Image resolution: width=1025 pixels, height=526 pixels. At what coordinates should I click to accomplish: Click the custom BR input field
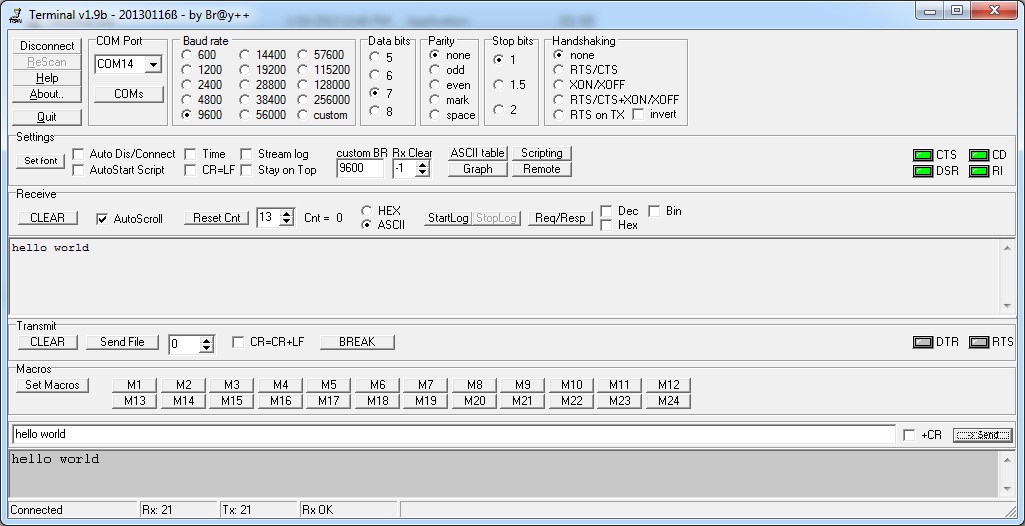click(360, 168)
